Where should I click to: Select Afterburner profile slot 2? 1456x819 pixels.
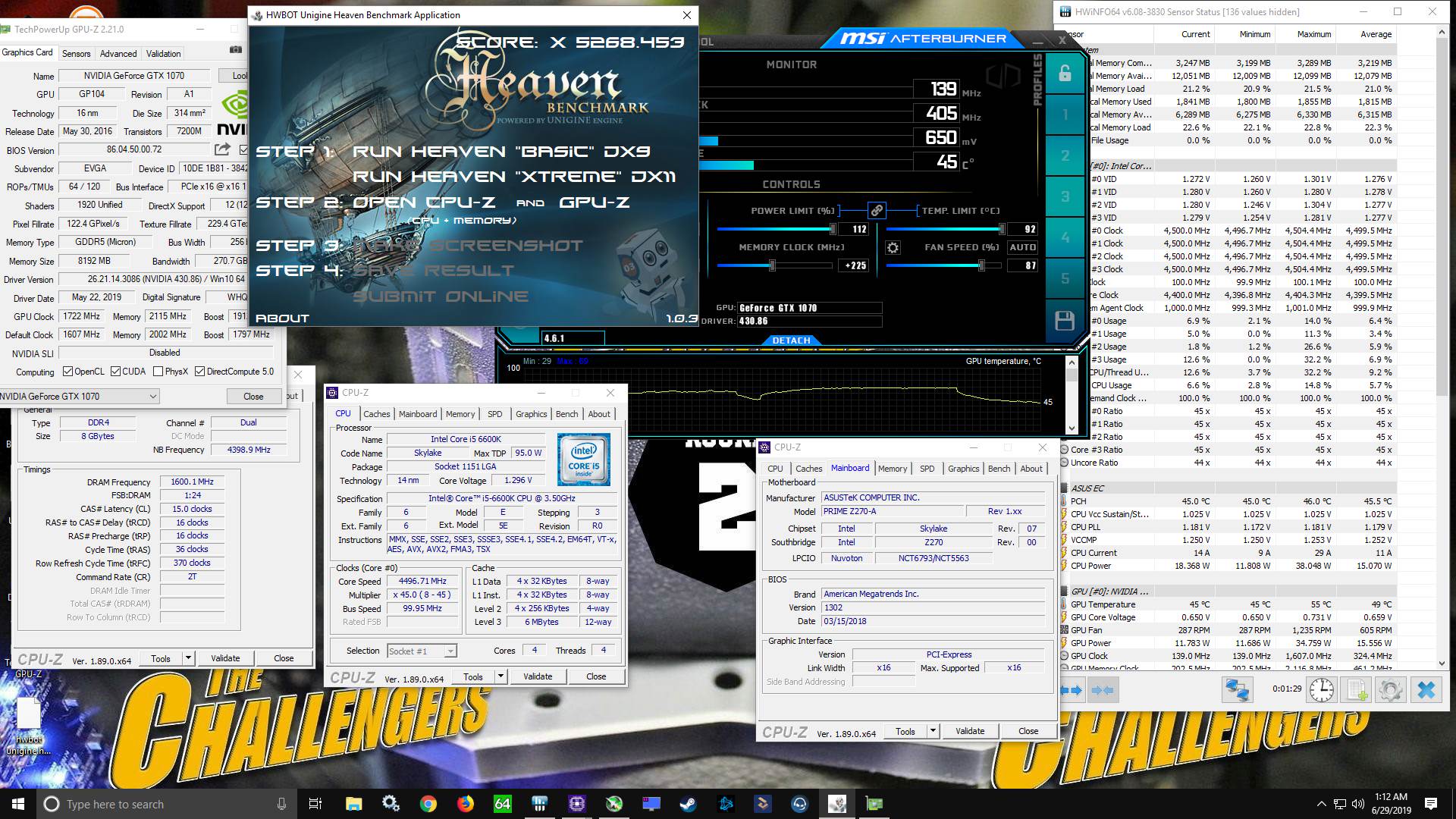coord(1065,155)
